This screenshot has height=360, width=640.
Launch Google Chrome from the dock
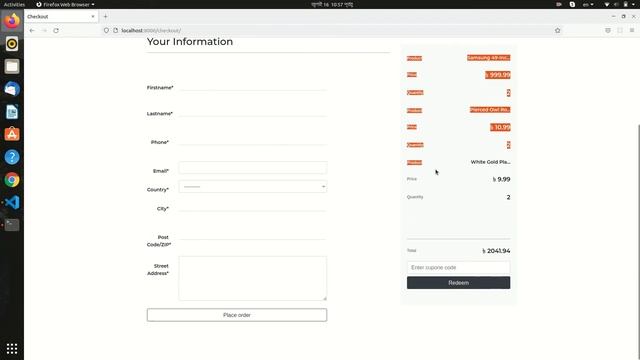point(12,180)
